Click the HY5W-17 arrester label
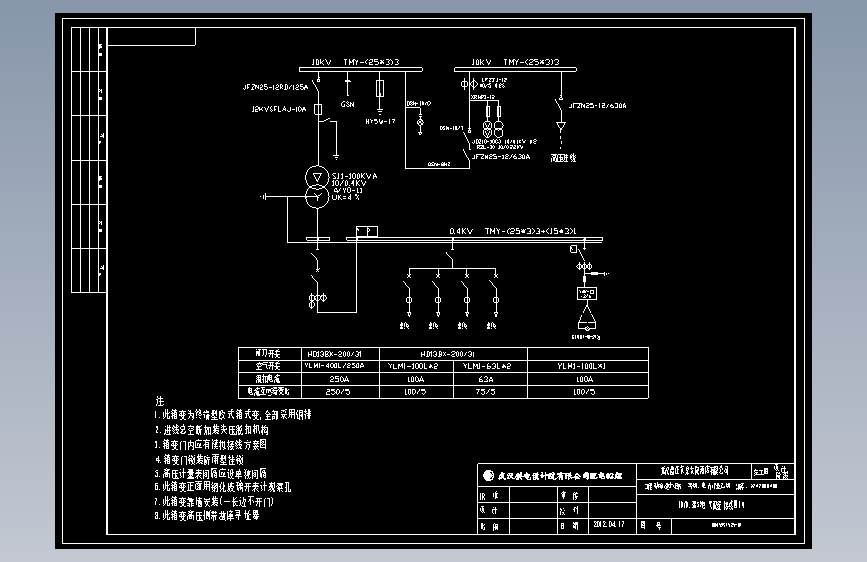Screen dimensions: 867x562 point(380,121)
